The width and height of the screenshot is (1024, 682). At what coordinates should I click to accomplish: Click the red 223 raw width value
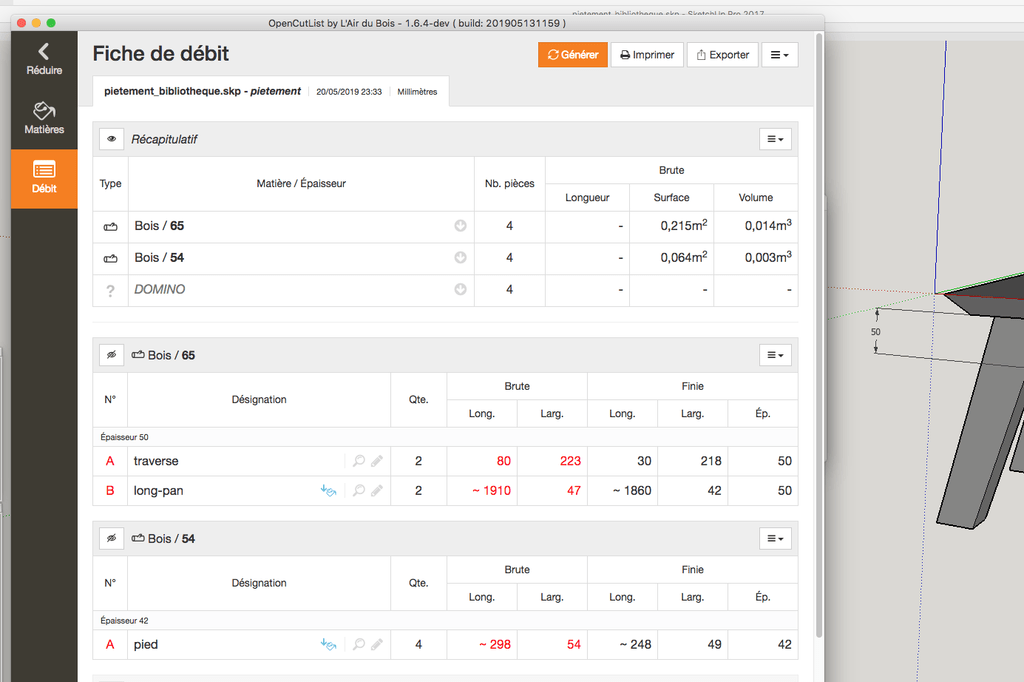coord(570,461)
